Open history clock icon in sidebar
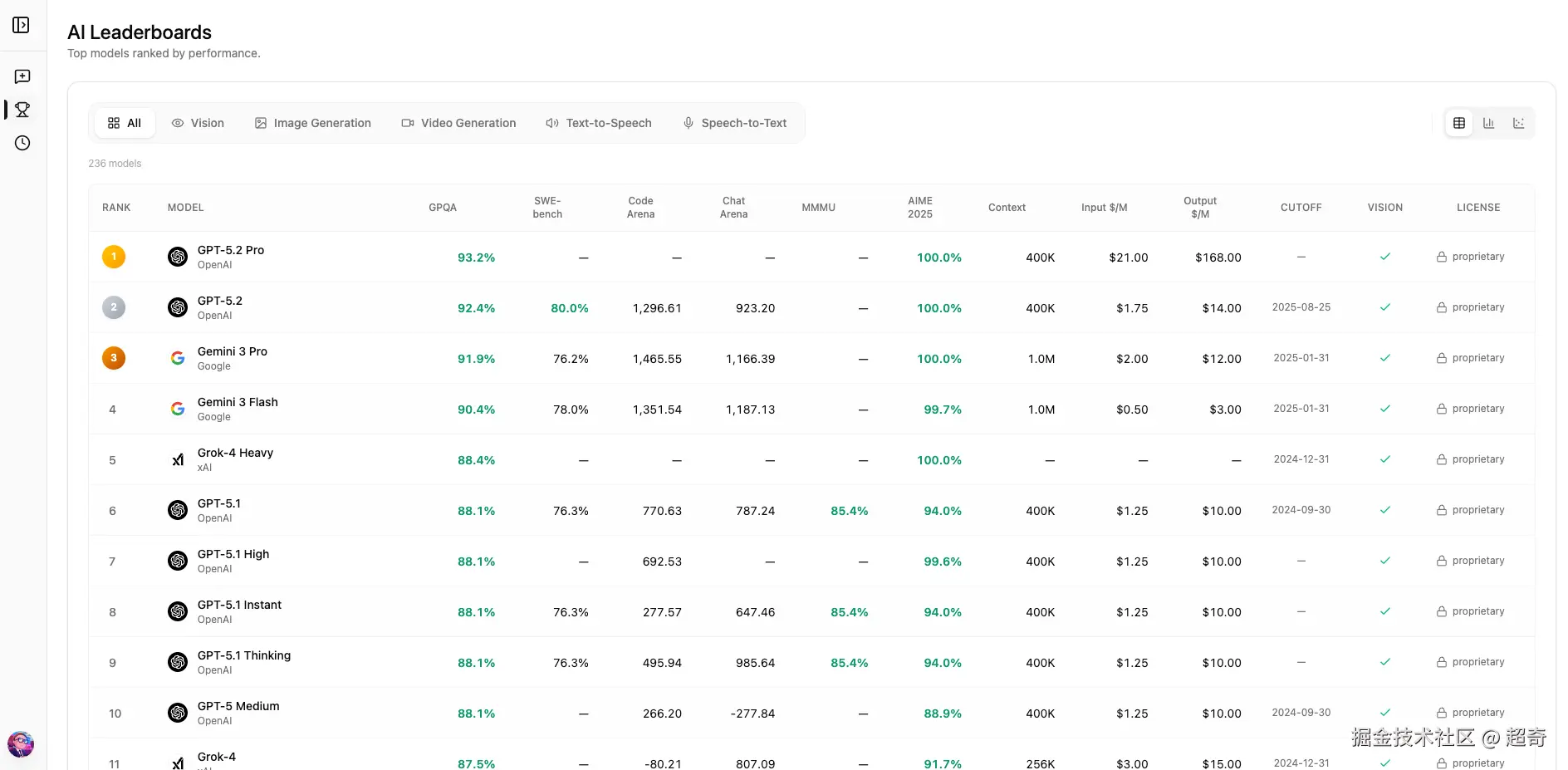This screenshot has width=1568, height=770. pos(22,143)
